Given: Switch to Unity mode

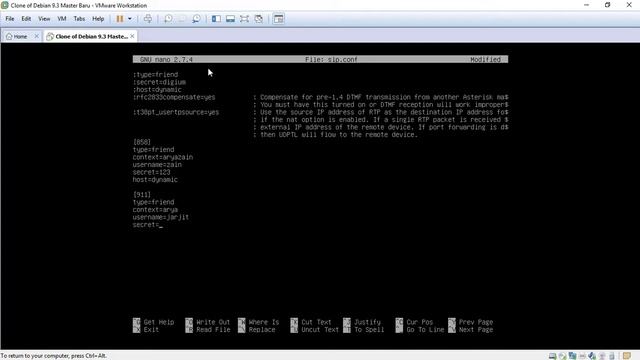Looking at the screenshot, I should point(258,19).
